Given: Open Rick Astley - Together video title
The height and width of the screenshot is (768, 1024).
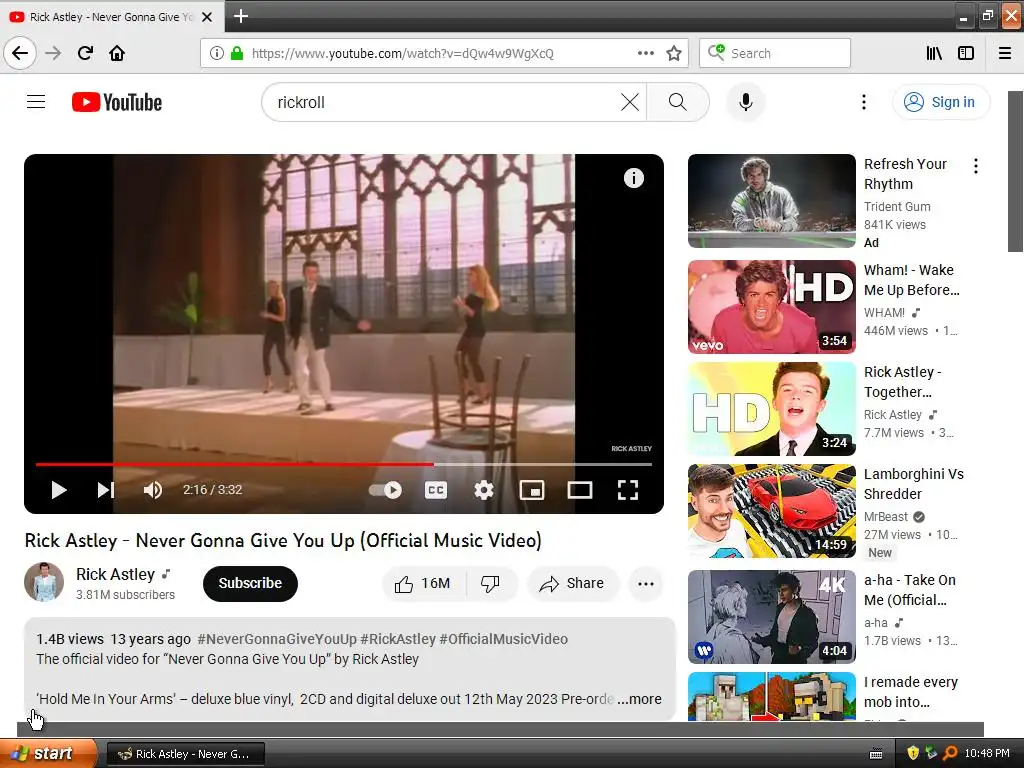Looking at the screenshot, I should pos(903,382).
